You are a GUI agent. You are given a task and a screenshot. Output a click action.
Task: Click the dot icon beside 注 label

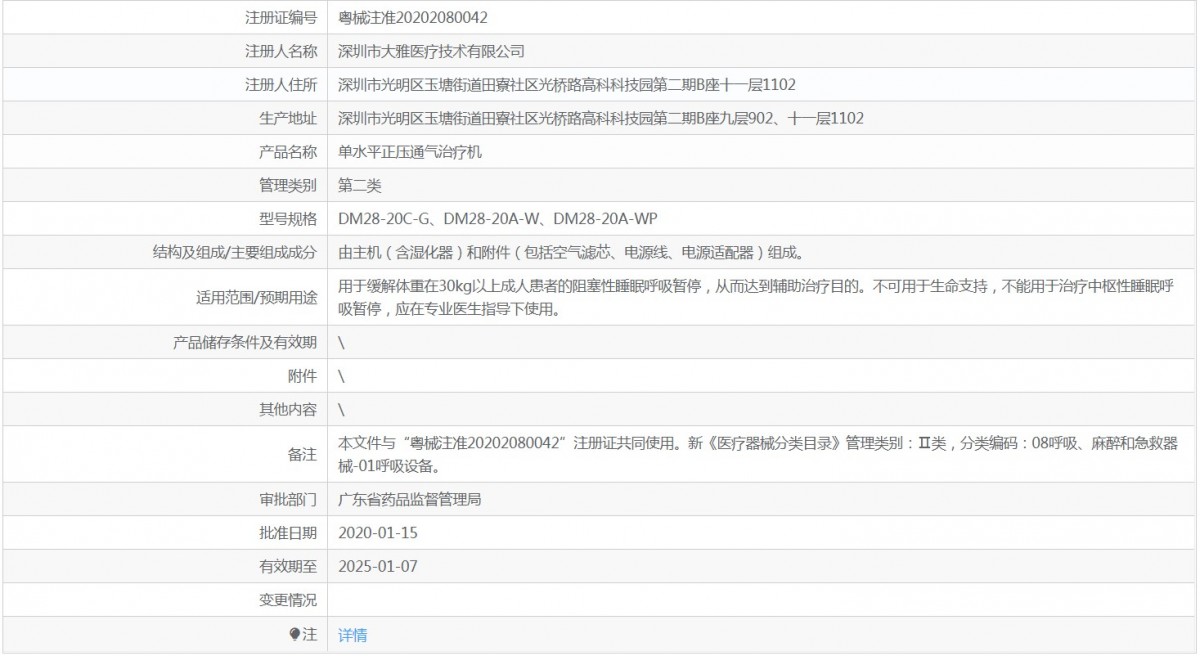pos(295,634)
